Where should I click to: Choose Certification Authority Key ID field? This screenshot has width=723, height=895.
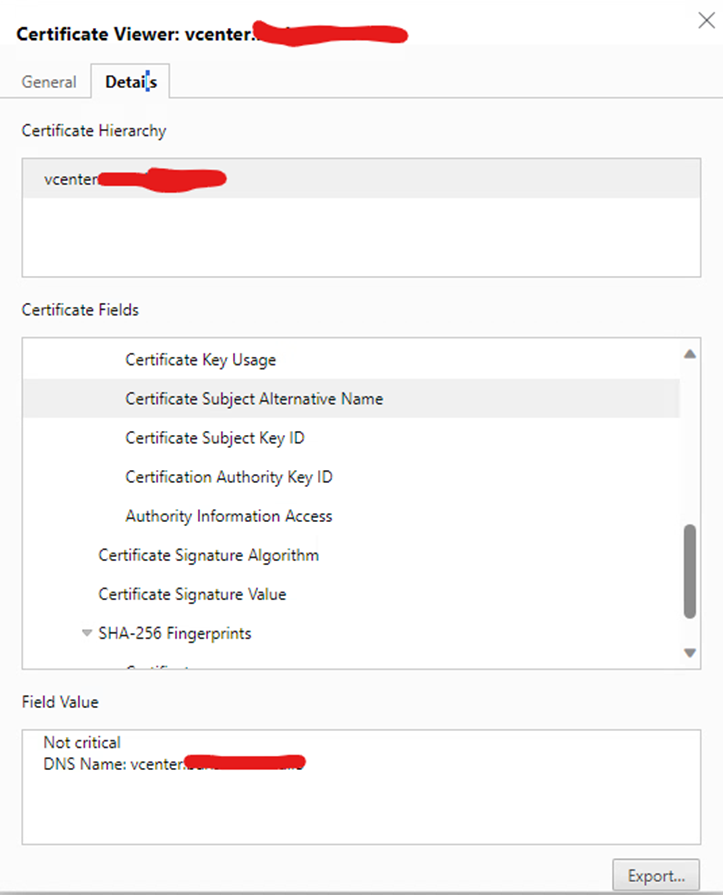228,477
